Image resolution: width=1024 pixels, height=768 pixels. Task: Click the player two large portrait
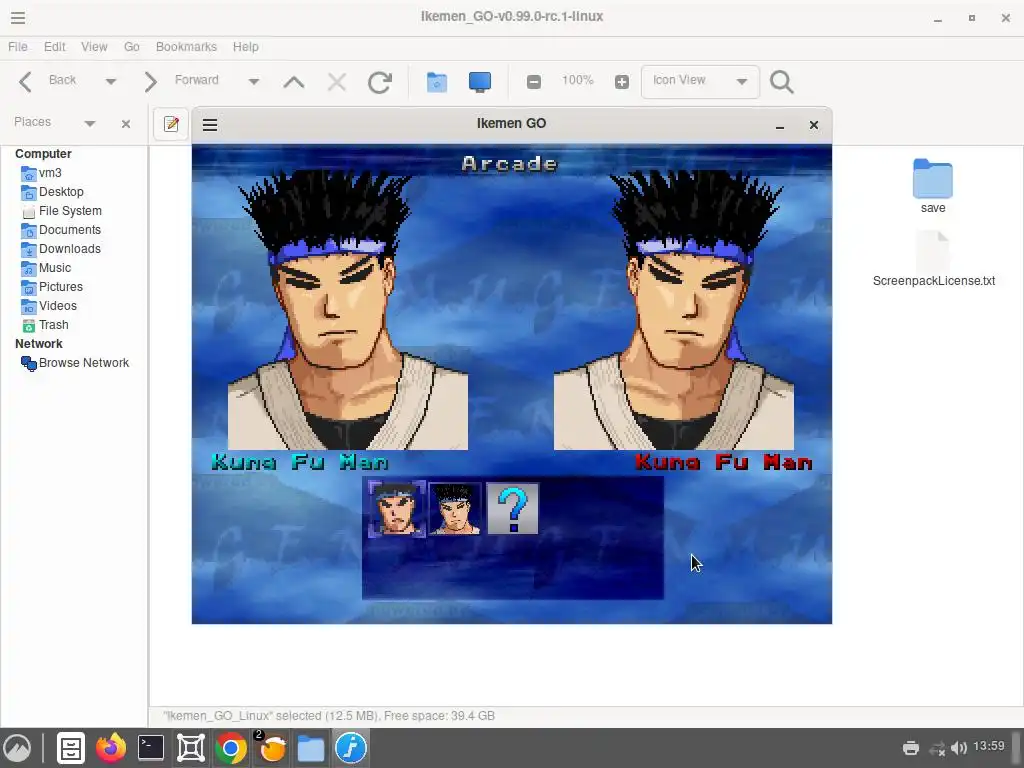pyautogui.click(x=674, y=310)
